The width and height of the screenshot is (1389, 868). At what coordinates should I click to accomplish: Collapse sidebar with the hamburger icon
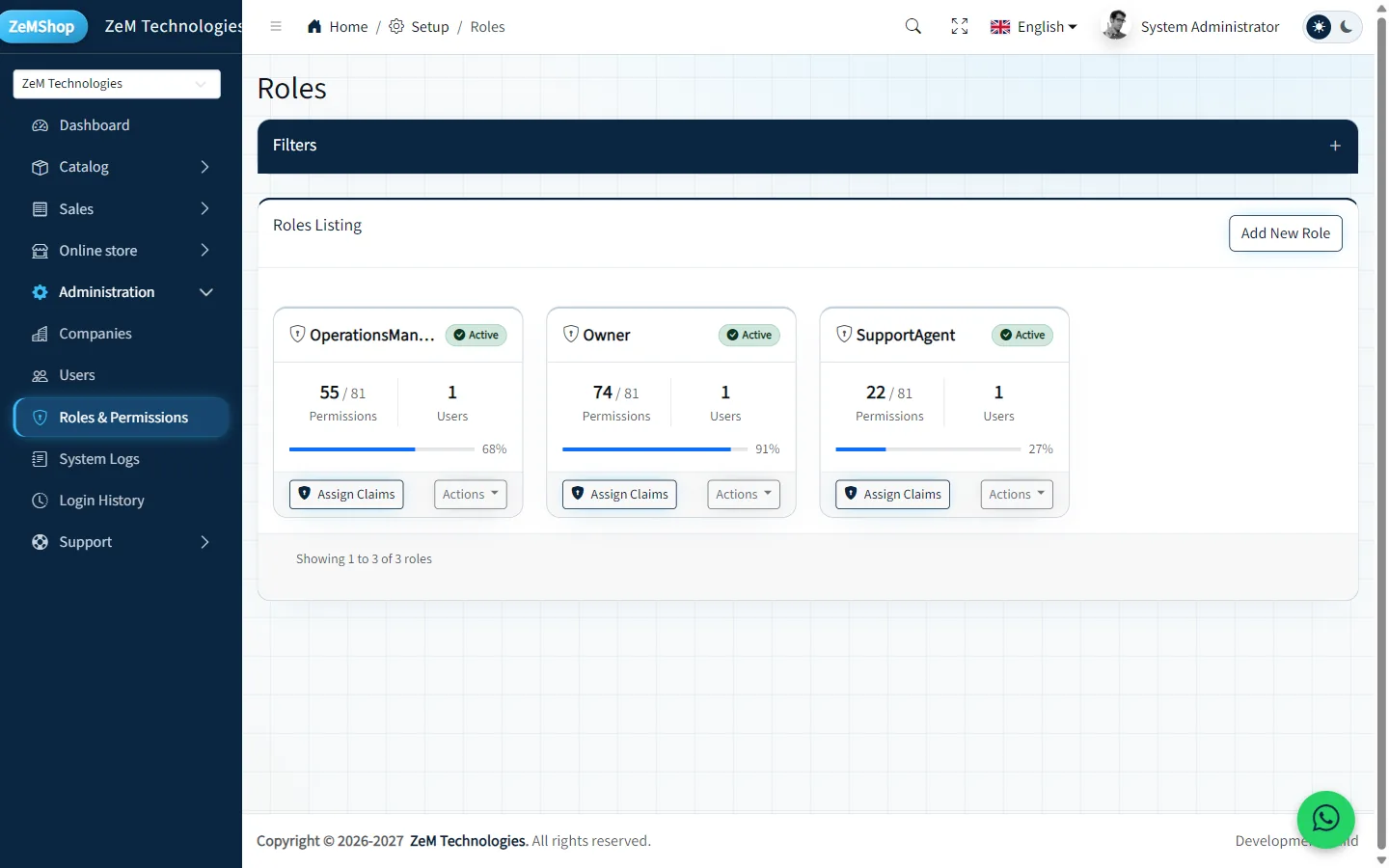276,26
